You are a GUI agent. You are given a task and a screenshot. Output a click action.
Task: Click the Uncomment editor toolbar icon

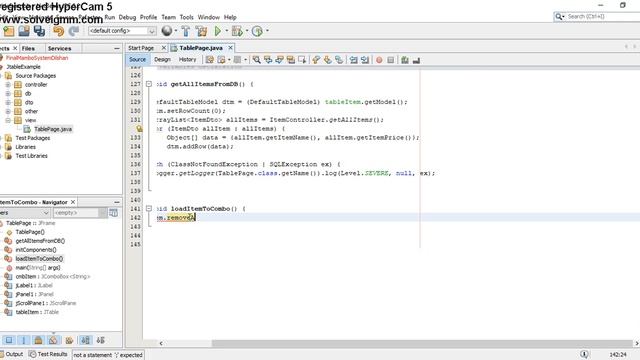click(x=416, y=60)
